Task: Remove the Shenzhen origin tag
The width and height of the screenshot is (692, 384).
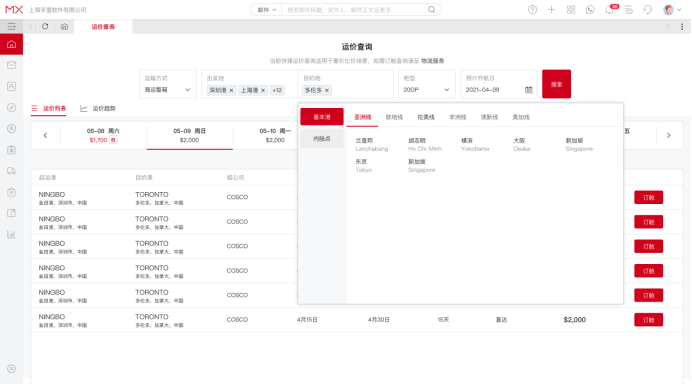Action: [x=231, y=90]
